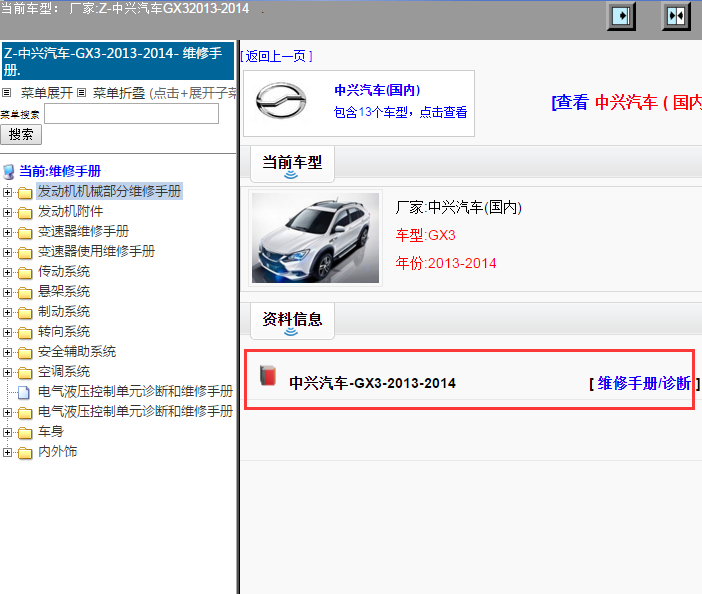Open 制动系统 tree entry

(x=64, y=312)
